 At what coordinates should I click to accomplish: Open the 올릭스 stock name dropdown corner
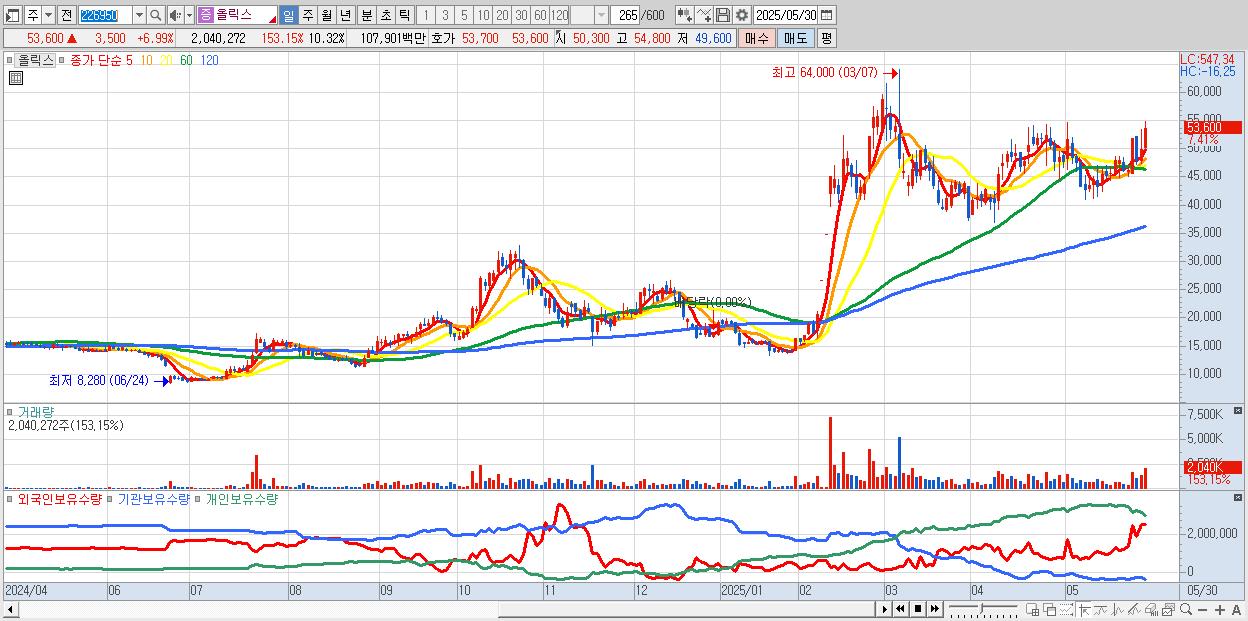click(272, 20)
